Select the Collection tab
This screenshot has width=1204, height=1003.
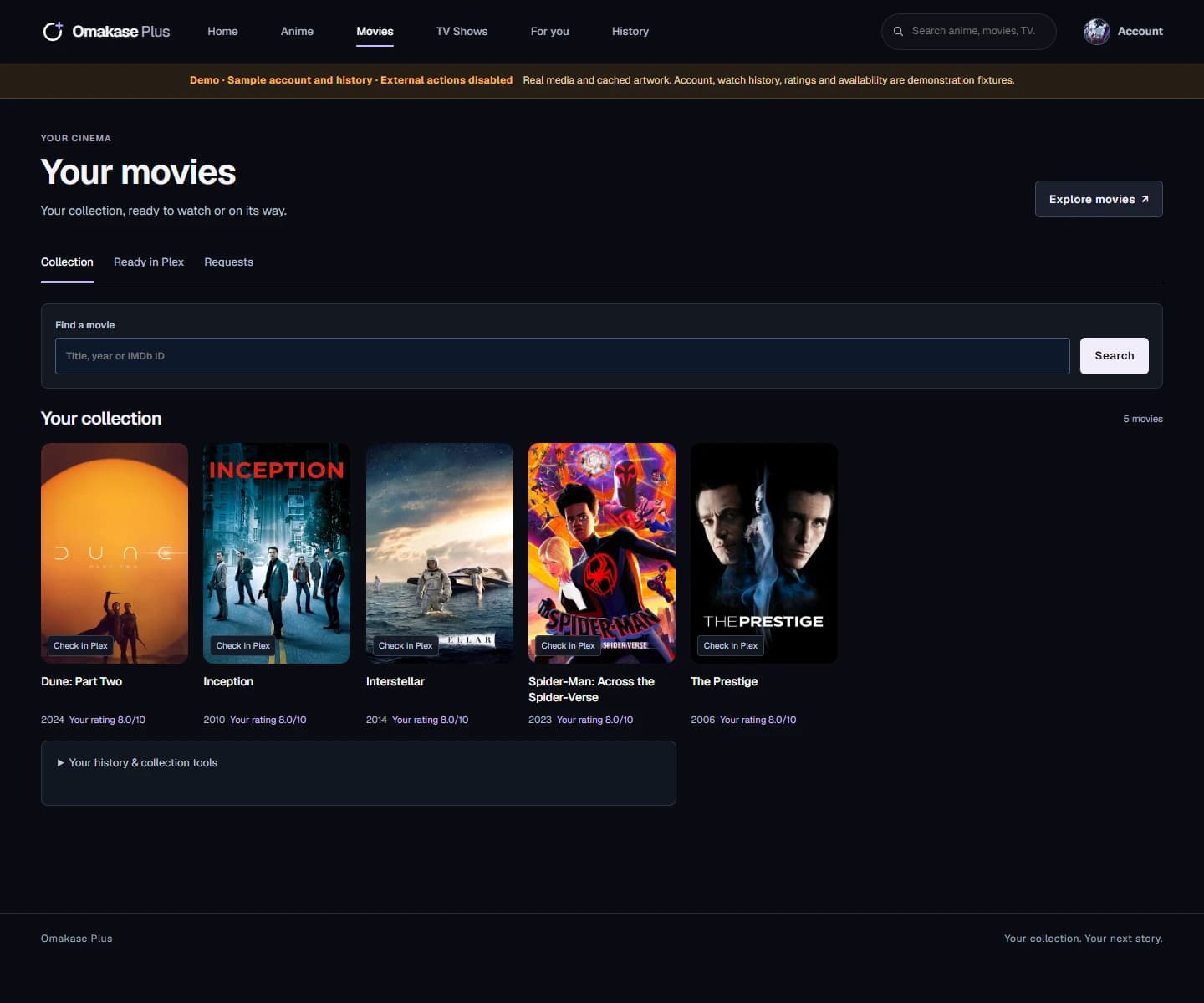click(x=67, y=262)
